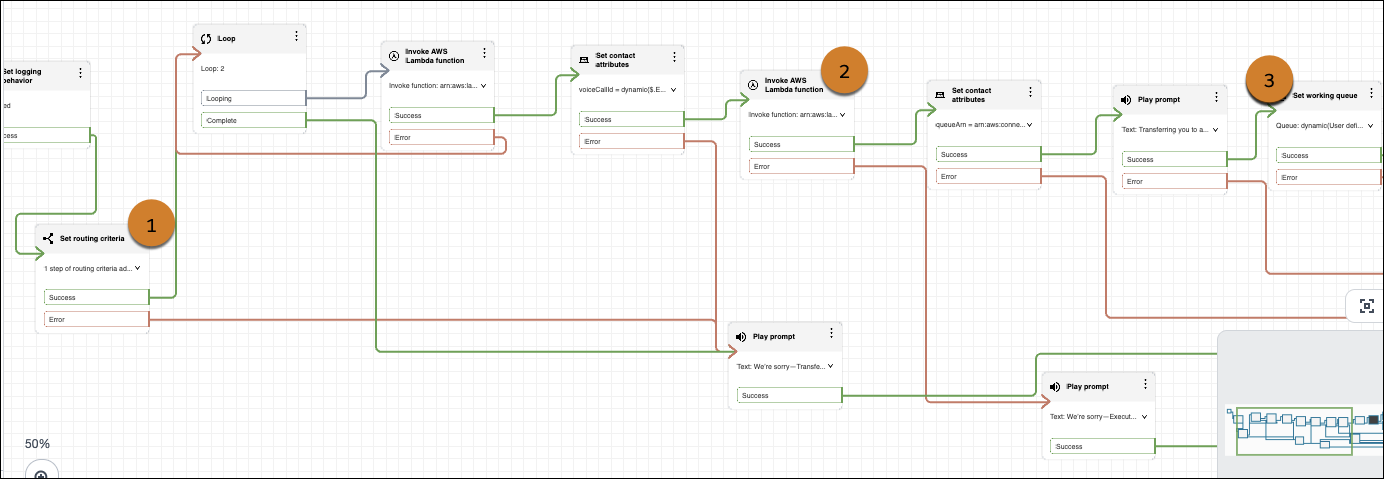Select the Set routing criteria block title
The width and height of the screenshot is (1384, 479).
click(92, 239)
